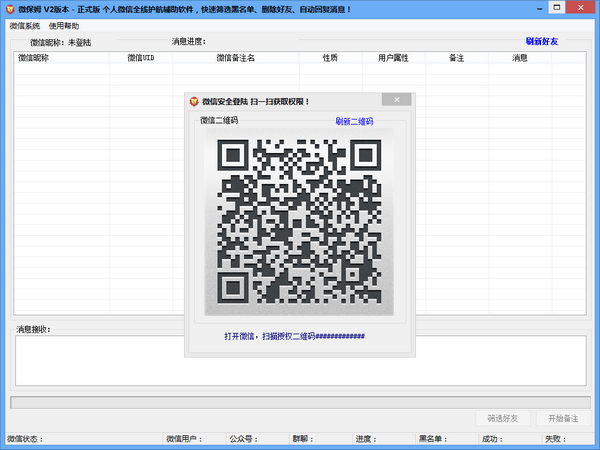Viewport: 600px width, 450px height.
Task: Maximize the 微保姆 main window
Action: 557,7
